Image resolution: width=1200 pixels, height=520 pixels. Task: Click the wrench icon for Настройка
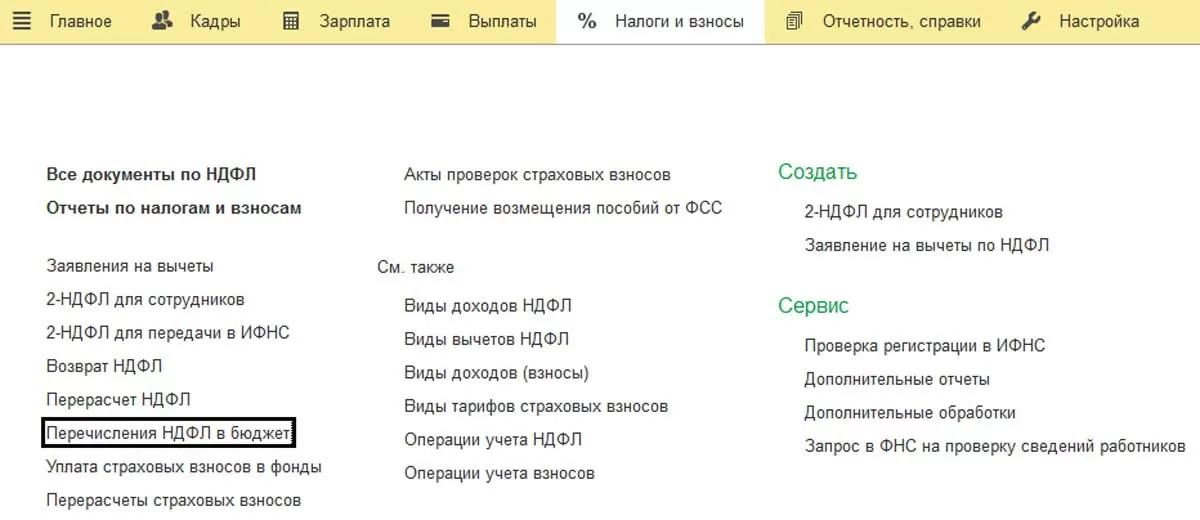click(1031, 21)
